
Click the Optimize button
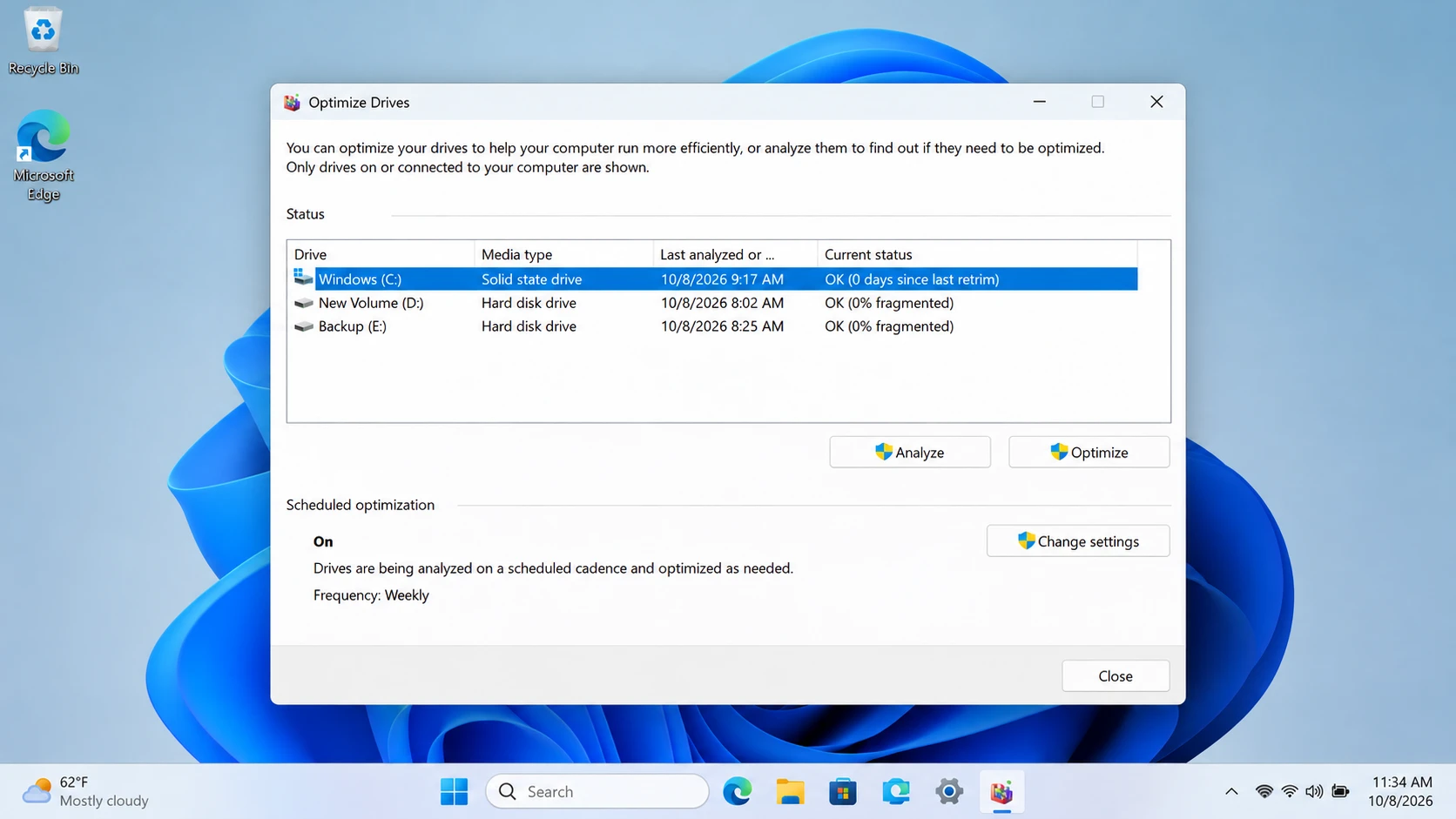pyautogui.click(x=1089, y=452)
